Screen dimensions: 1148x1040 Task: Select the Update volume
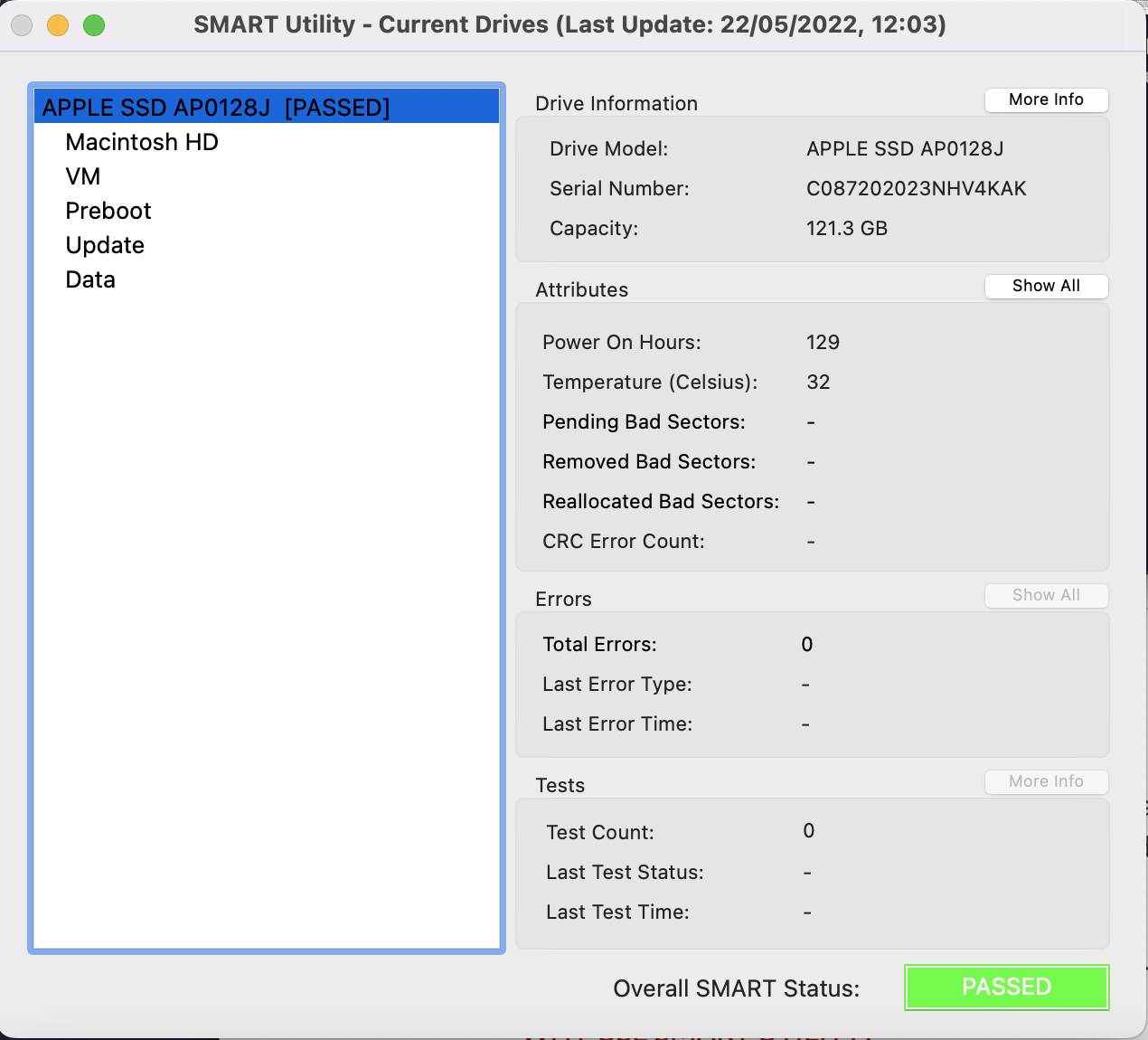coord(105,245)
